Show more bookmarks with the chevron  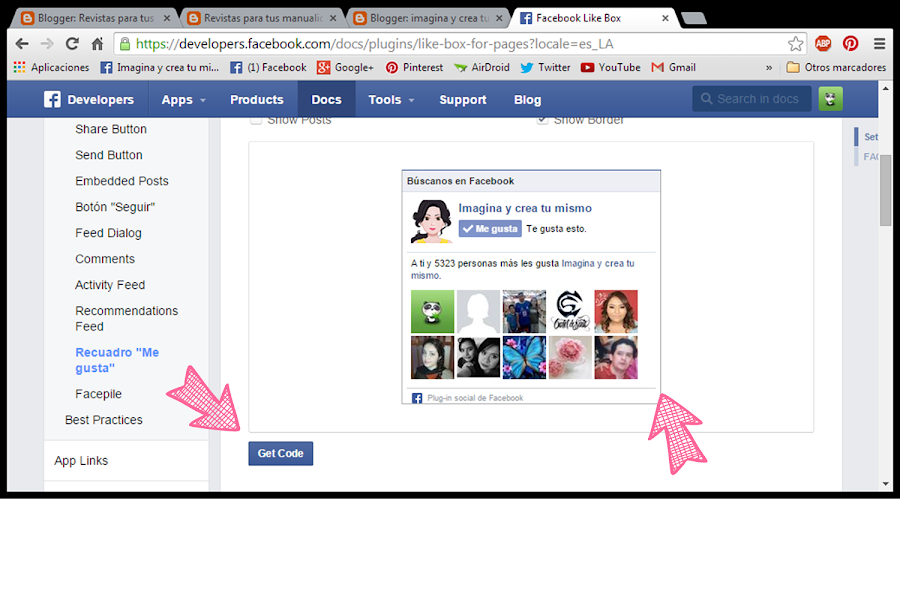pos(769,68)
